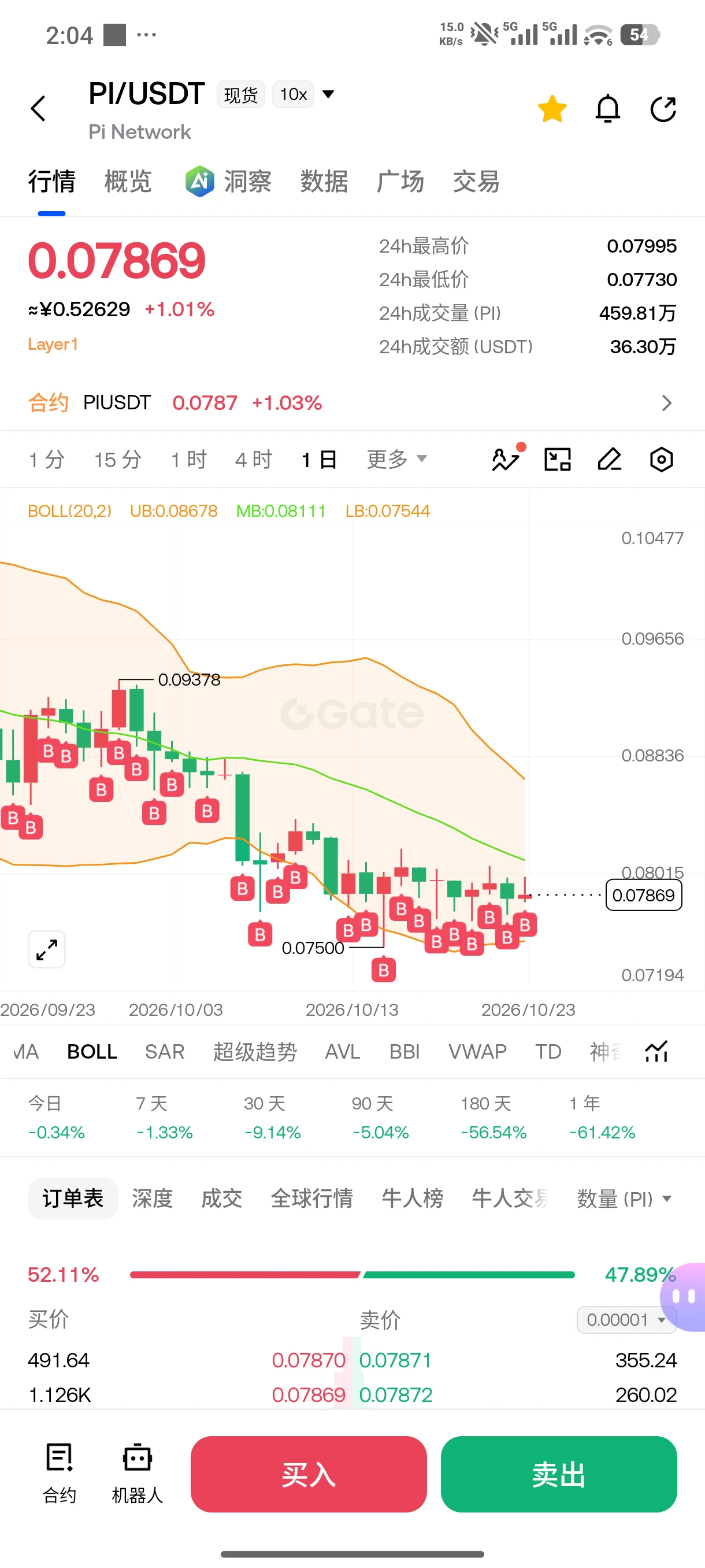Viewport: 705px width, 1568px height.
Task: Open price alert bell
Action: click(x=608, y=109)
